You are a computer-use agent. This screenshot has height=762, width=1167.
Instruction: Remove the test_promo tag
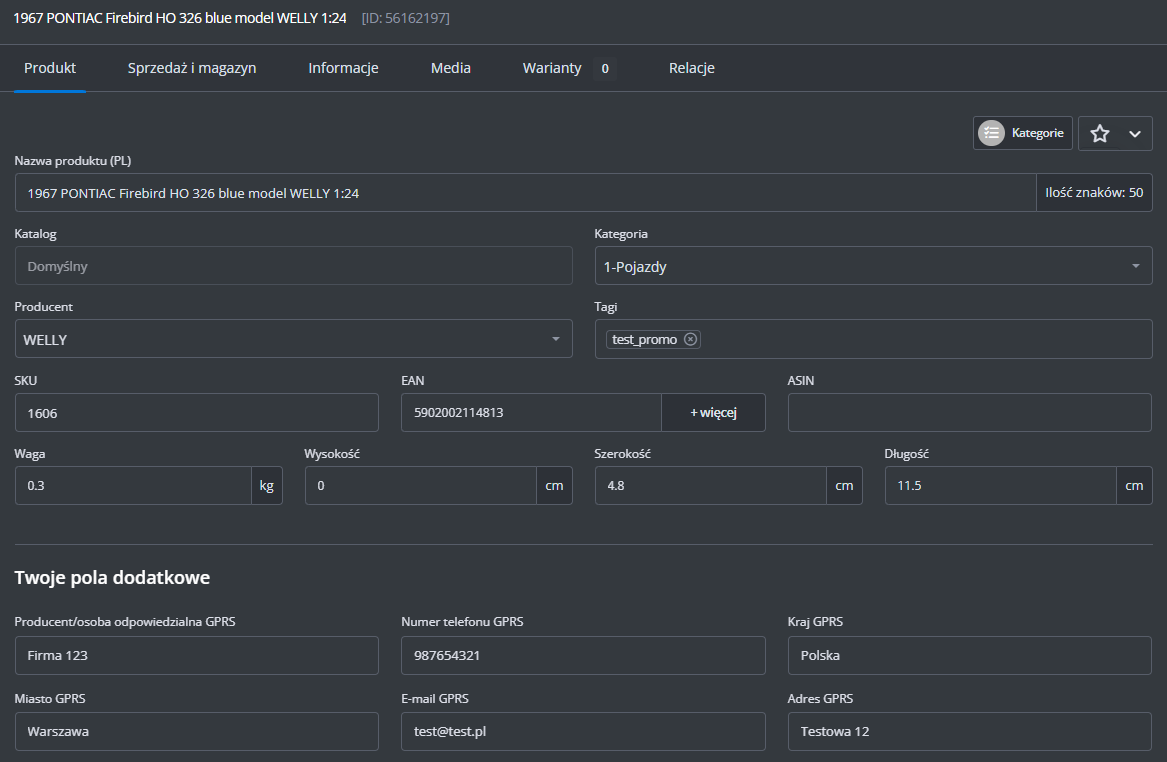coord(690,339)
